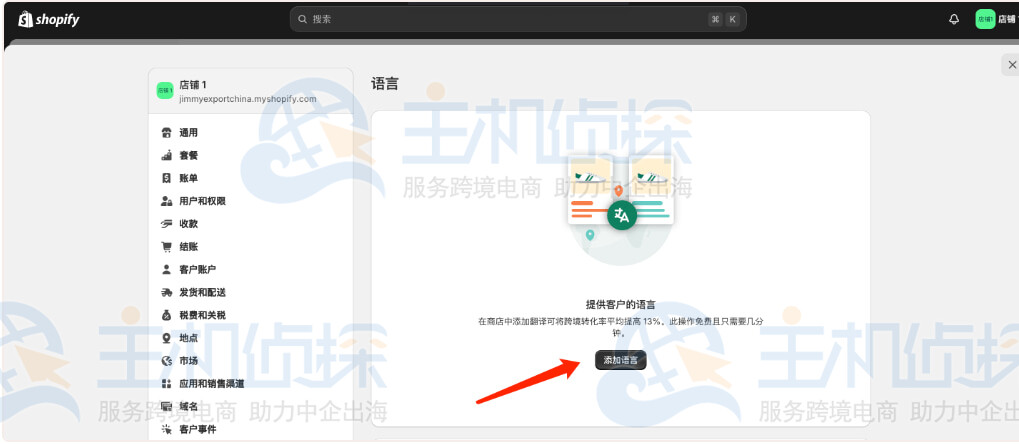Image resolution: width=1019 pixels, height=444 pixels.
Task: Click the ⌘ K shortcut hint
Action: click(x=724, y=20)
